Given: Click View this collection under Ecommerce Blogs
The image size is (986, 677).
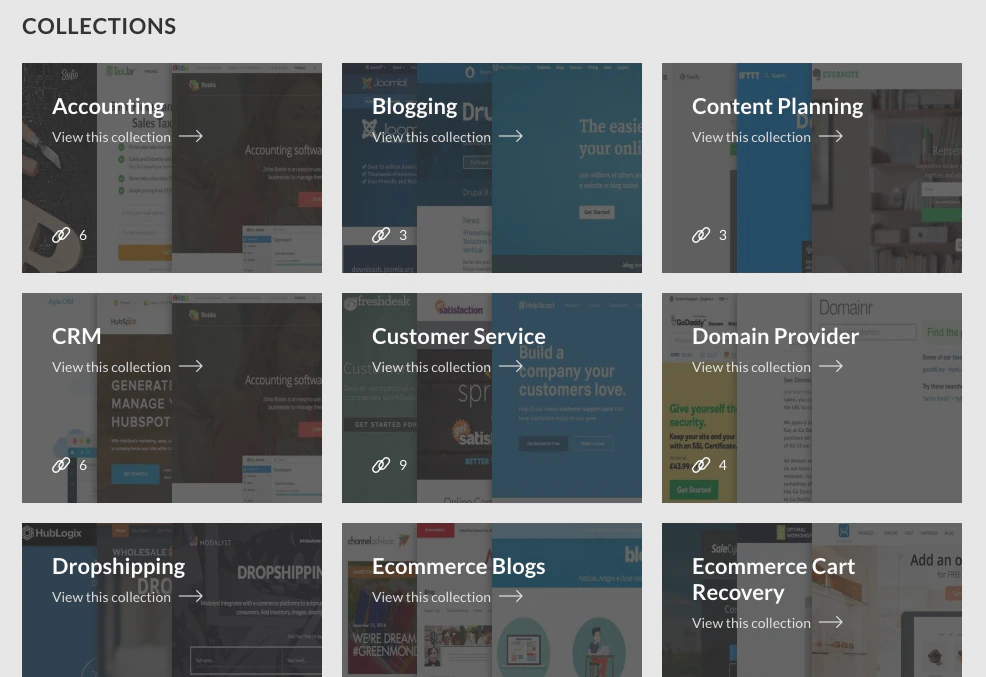Looking at the screenshot, I should [x=431, y=596].
